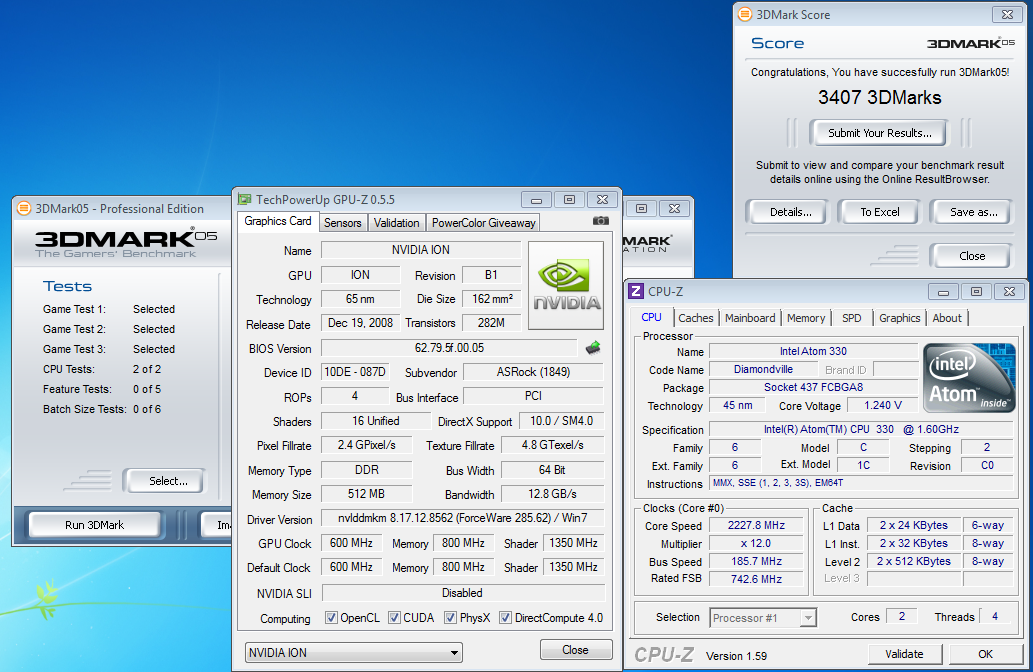The image size is (1033, 672).
Task: Open the Graphics tab in CPU-Z
Action: pyautogui.click(x=900, y=318)
